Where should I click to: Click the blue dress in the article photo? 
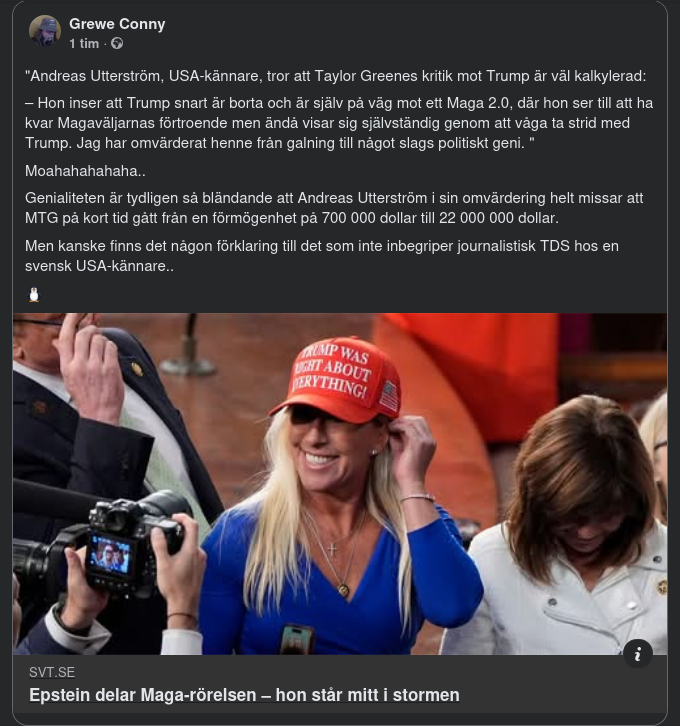[340, 583]
